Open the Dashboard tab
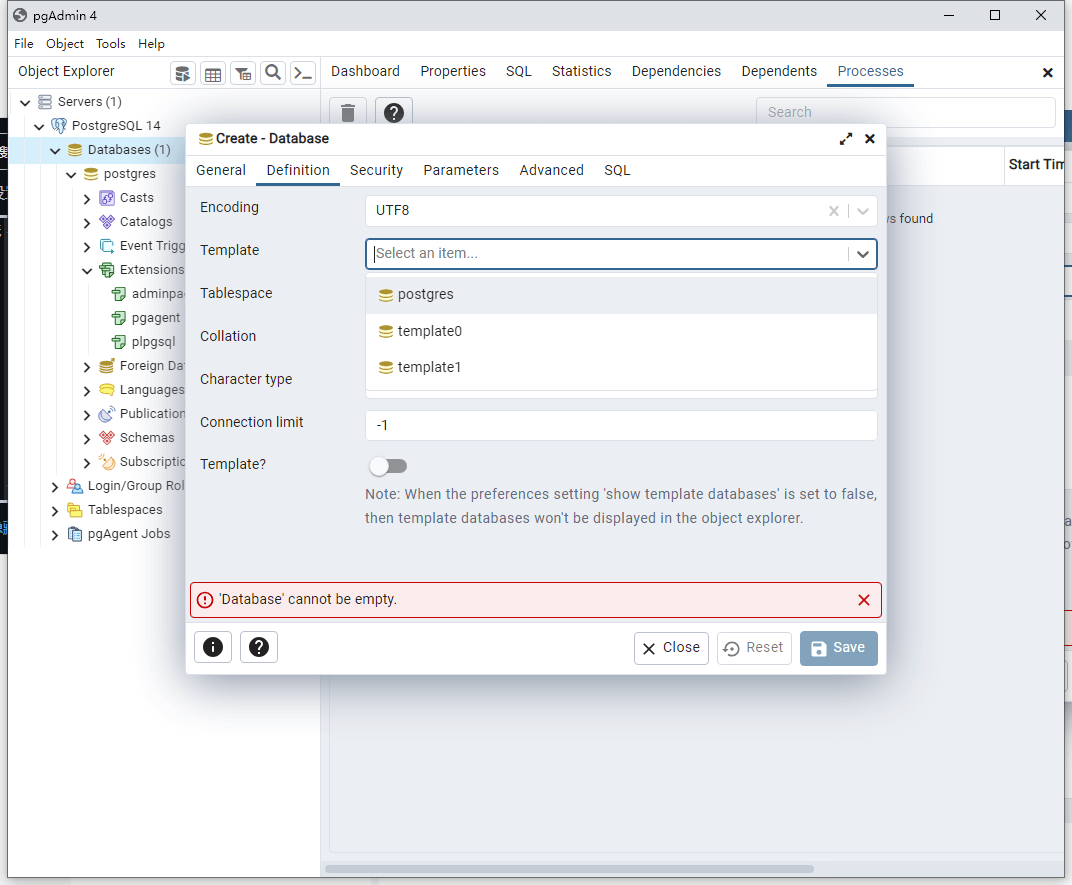1072x885 pixels. (x=365, y=71)
